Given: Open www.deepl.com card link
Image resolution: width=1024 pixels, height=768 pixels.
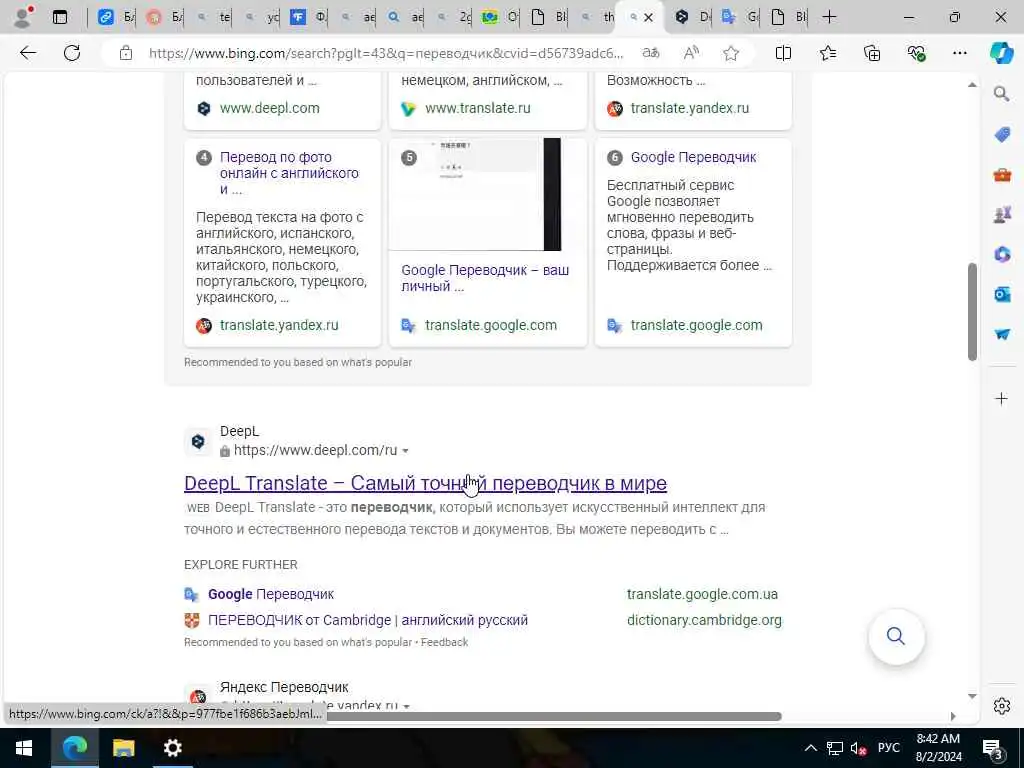Looking at the screenshot, I should [x=270, y=108].
